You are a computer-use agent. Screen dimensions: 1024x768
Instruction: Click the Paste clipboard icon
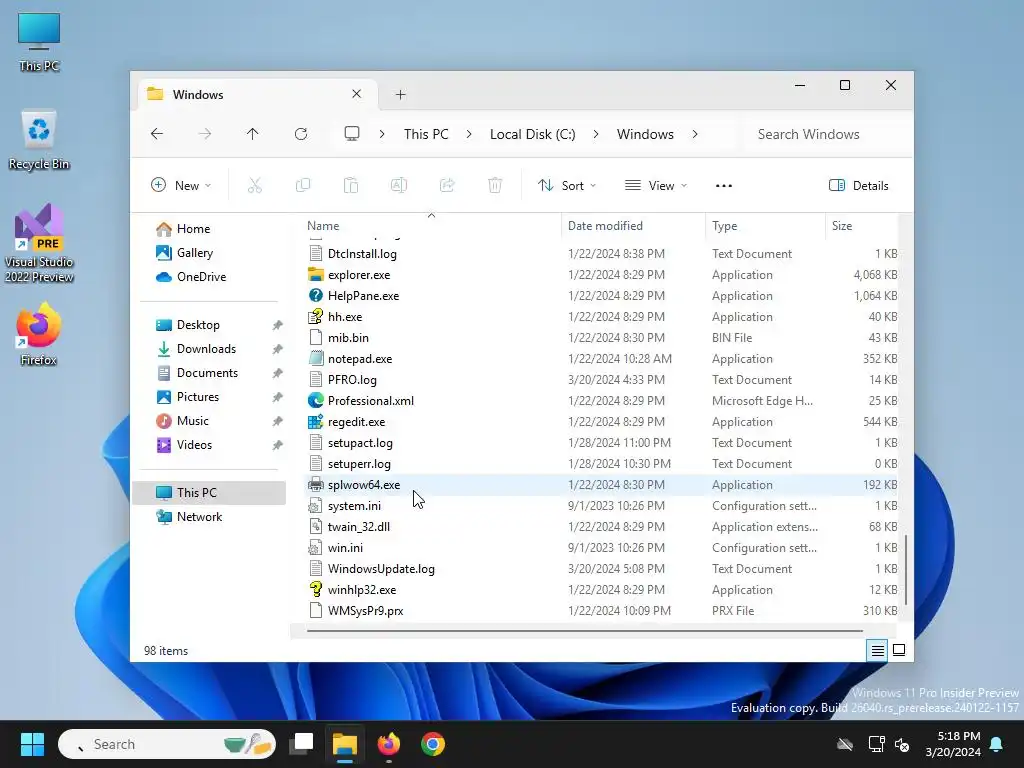point(351,185)
